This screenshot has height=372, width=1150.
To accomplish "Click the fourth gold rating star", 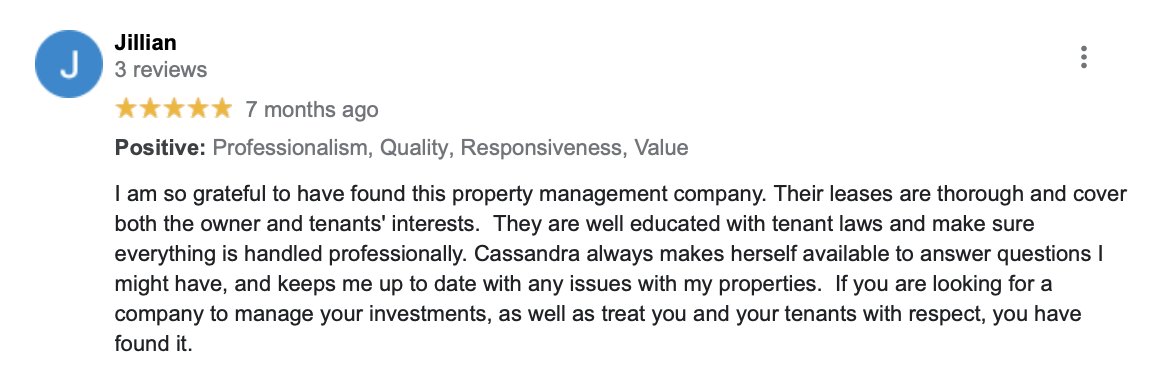I will (x=197, y=109).
